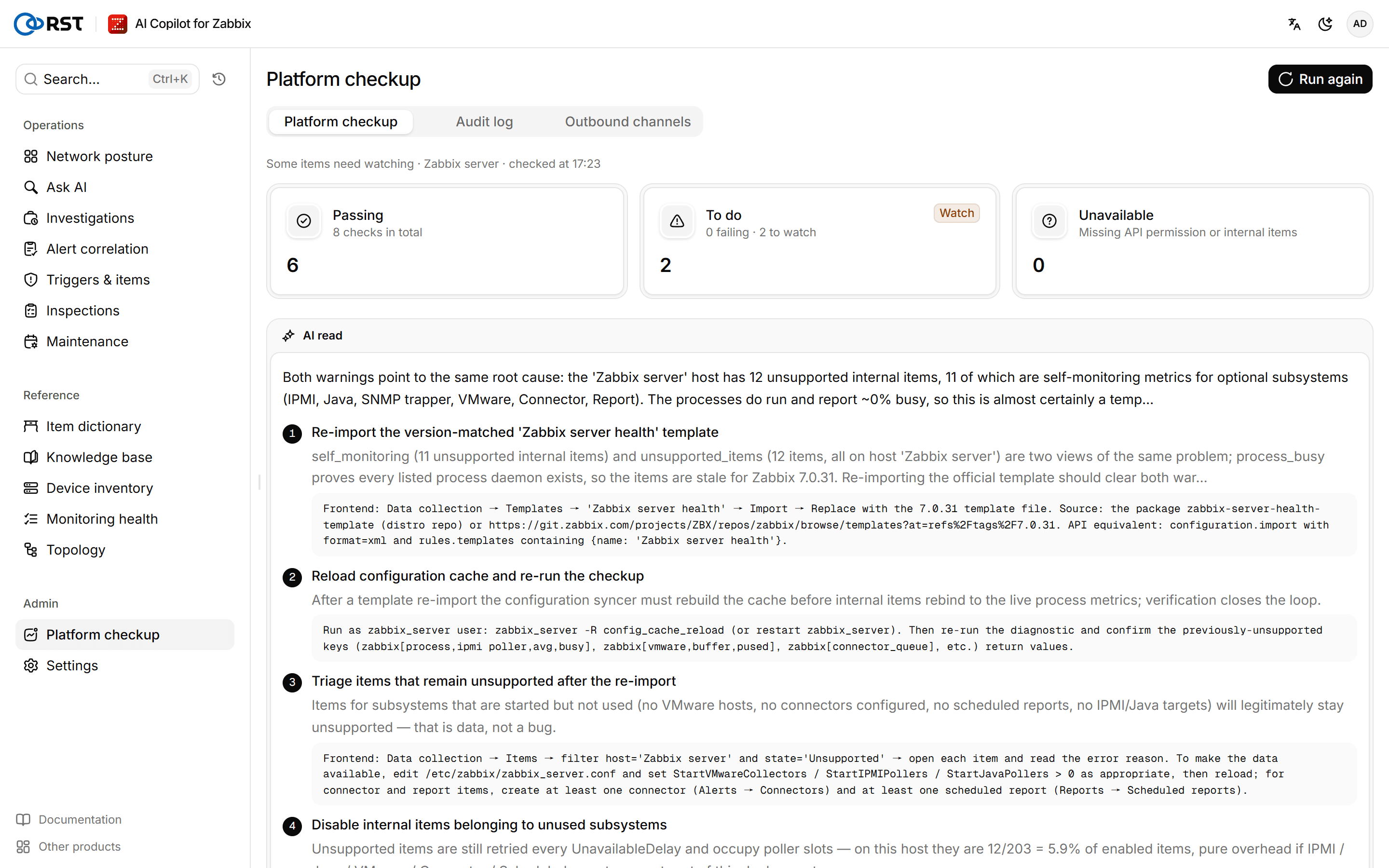
Task: Click 'Some items need watching' status line
Action: pos(434,163)
